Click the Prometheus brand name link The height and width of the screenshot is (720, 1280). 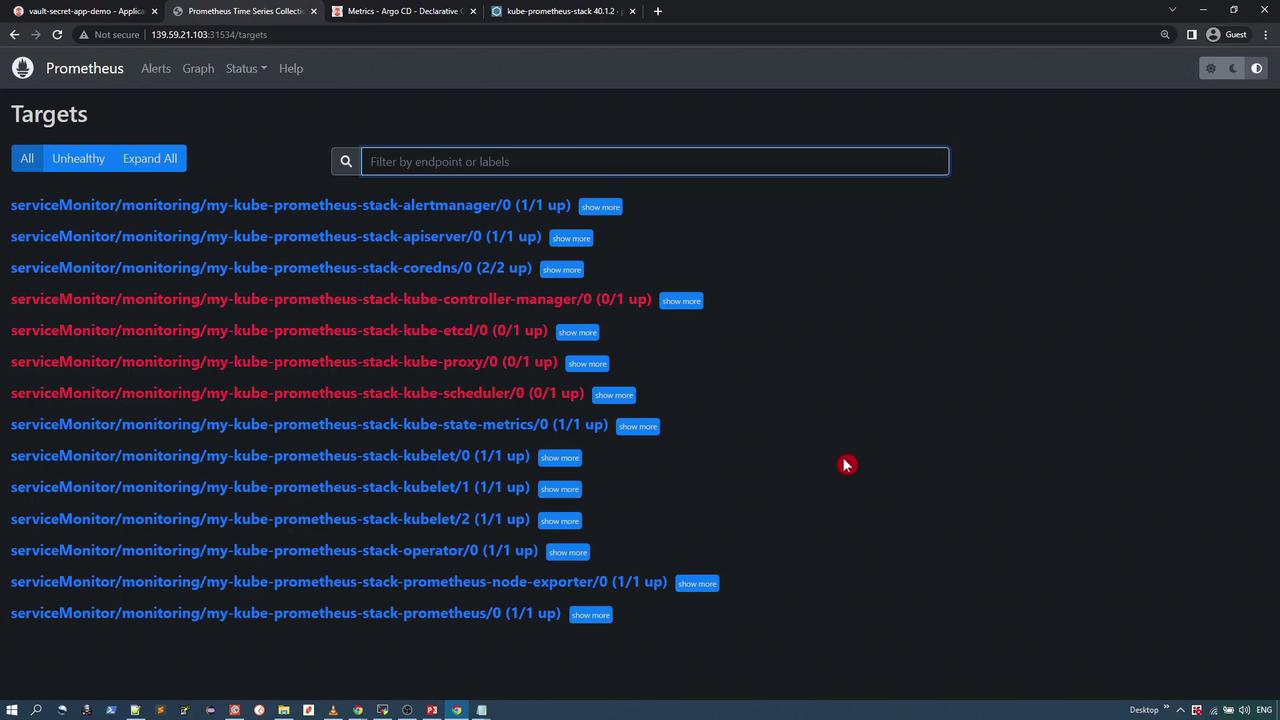click(85, 68)
